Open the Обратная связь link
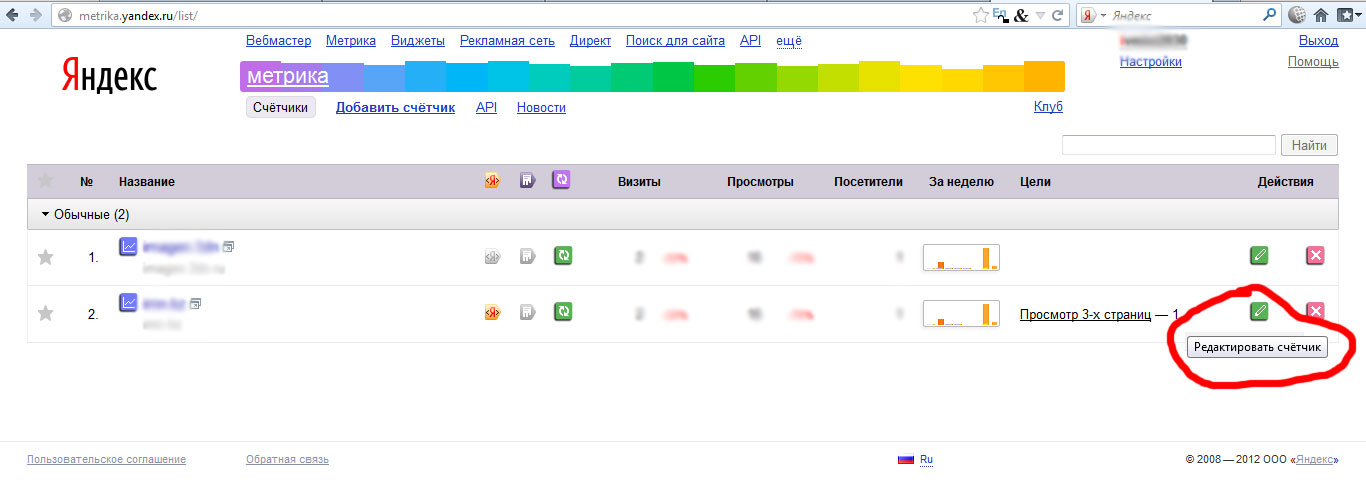Screen dimensions: 1366x491 [x=287, y=460]
